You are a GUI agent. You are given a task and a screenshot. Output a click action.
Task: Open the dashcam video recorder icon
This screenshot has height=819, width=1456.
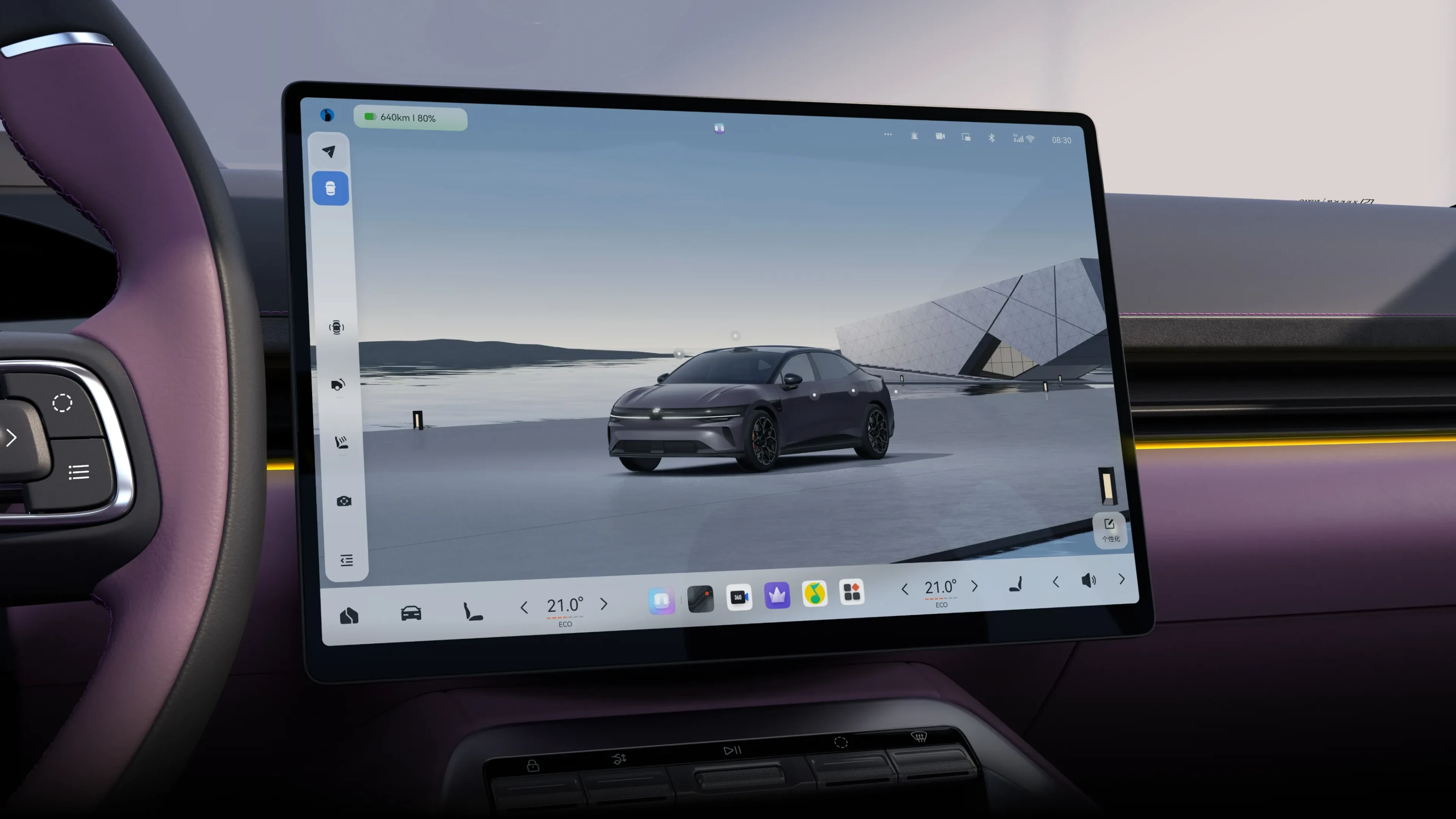[940, 136]
